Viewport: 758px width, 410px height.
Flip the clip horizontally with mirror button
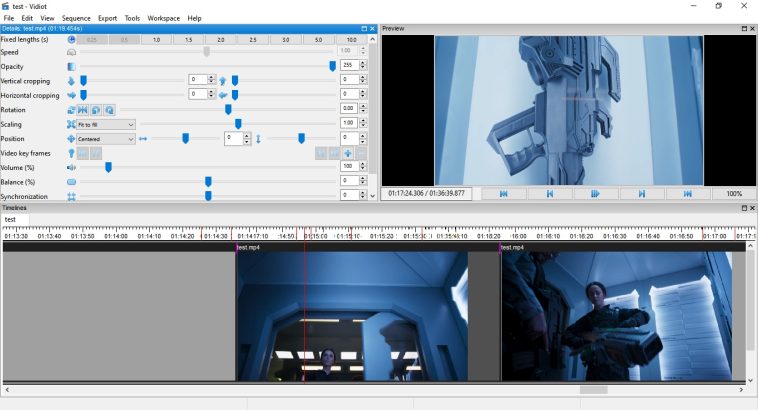pos(83,110)
